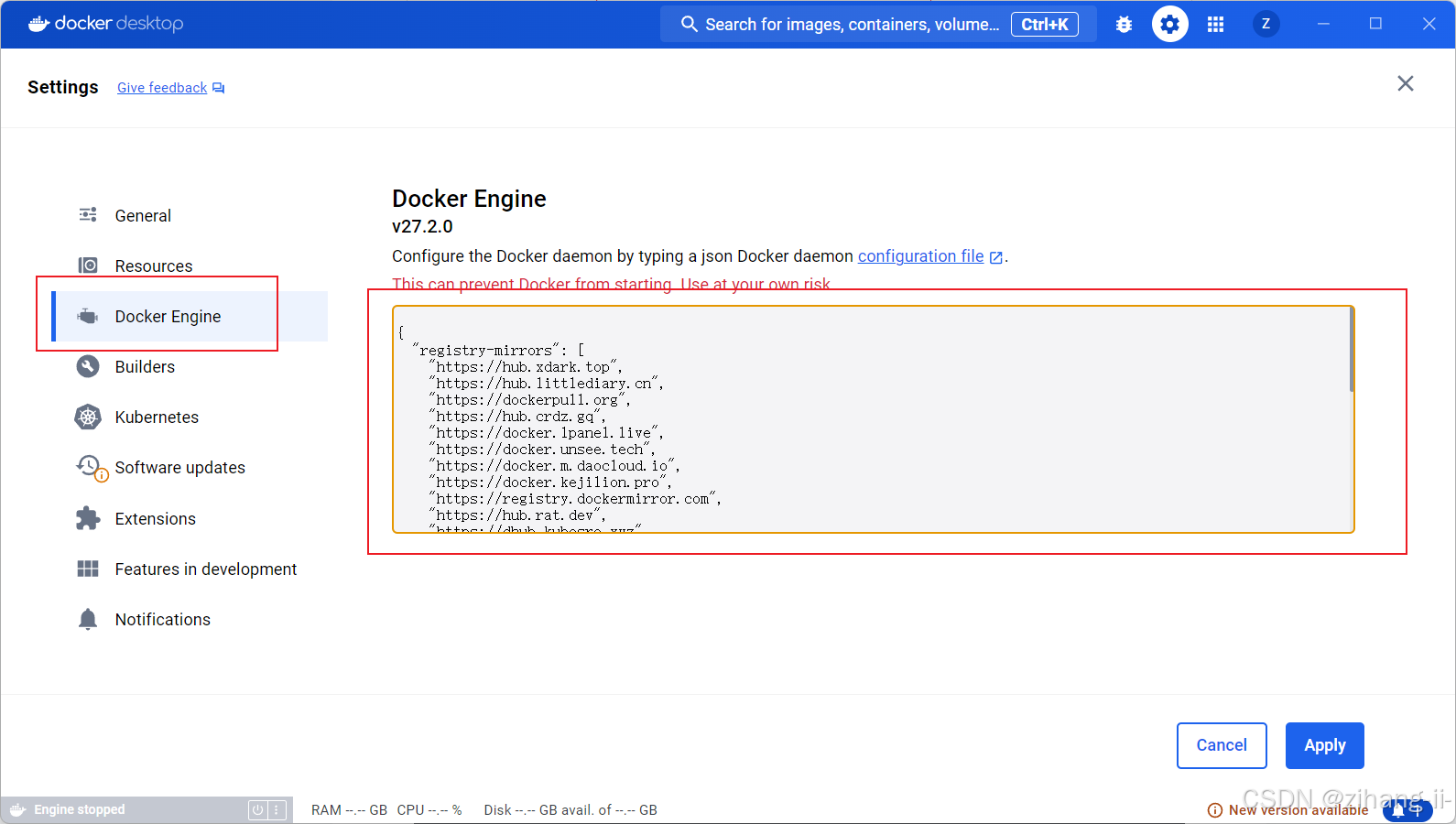
Task: Click the https://hub.littlediary.cn line
Action: pos(547,384)
